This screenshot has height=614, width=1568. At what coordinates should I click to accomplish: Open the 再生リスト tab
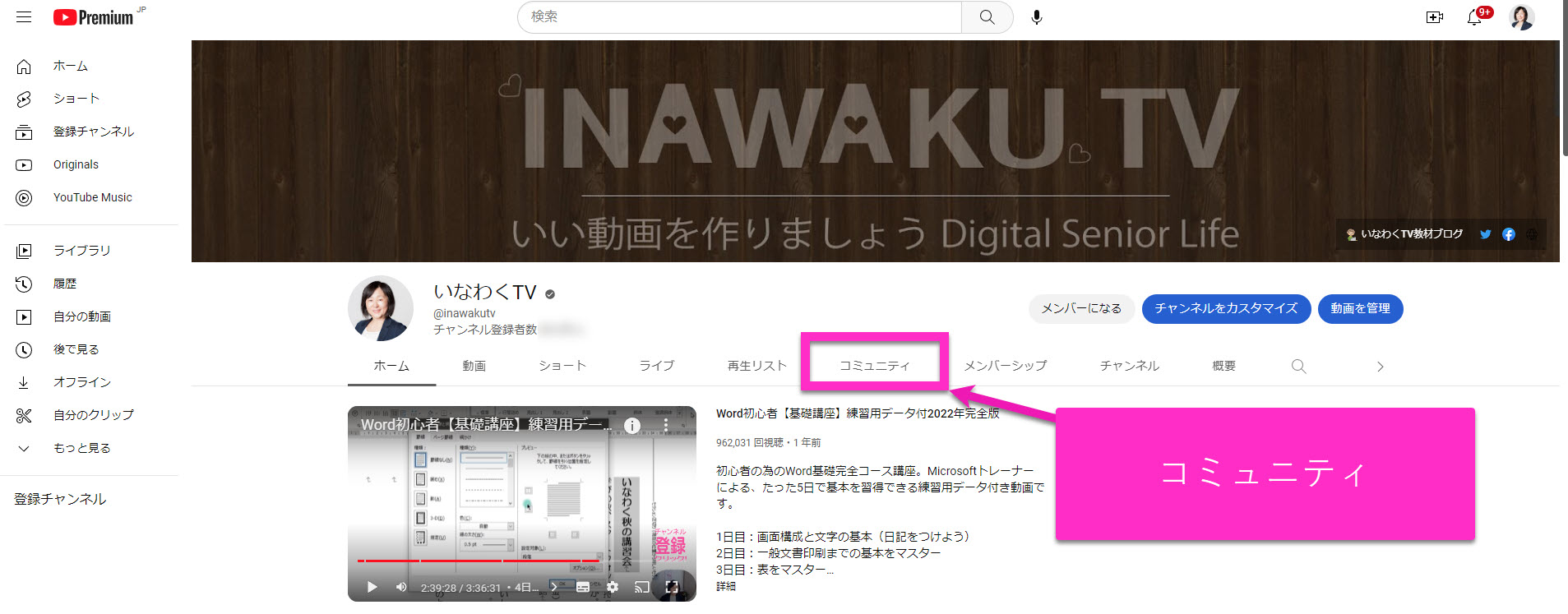pos(756,366)
